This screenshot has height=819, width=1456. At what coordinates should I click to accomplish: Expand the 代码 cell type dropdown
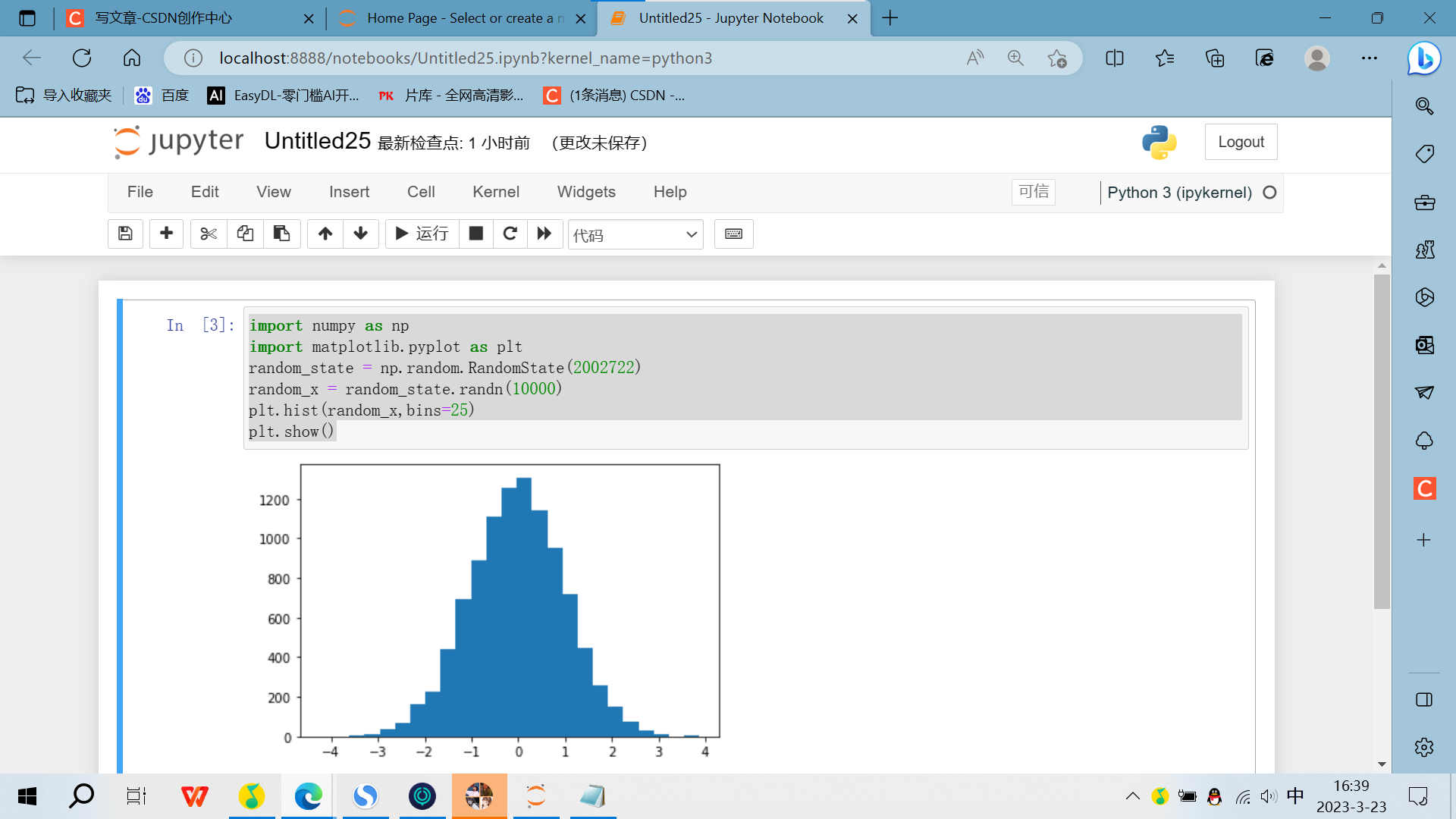click(x=635, y=234)
